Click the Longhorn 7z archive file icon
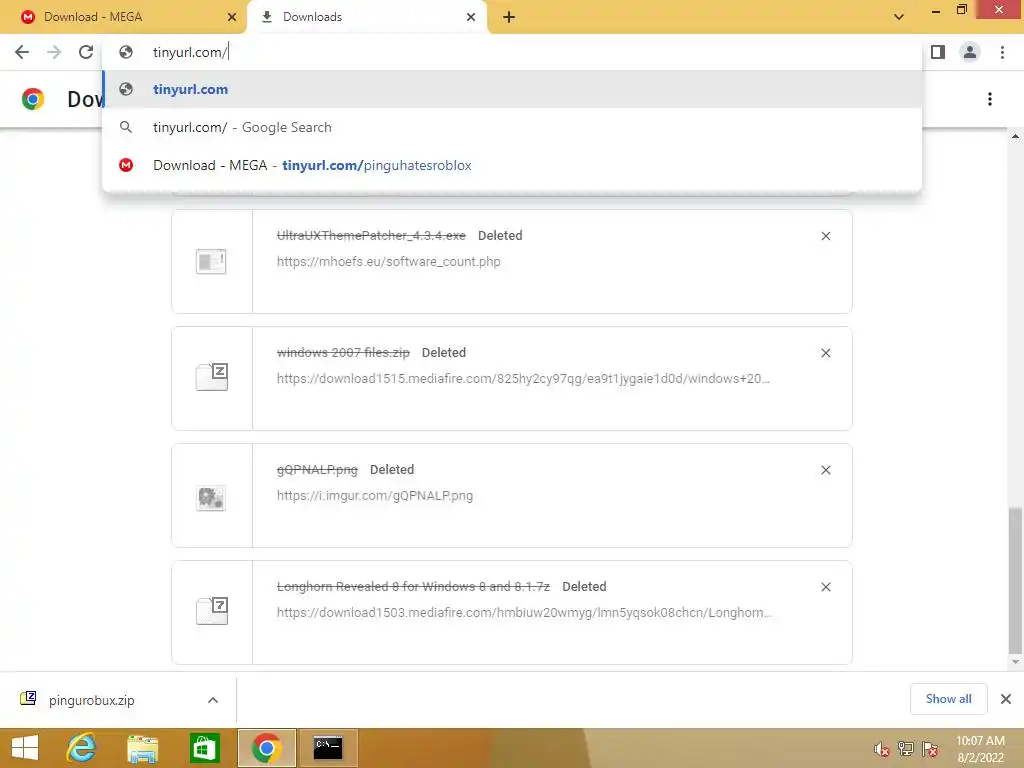Viewport: 1024px width, 768px height. pyautogui.click(x=212, y=611)
